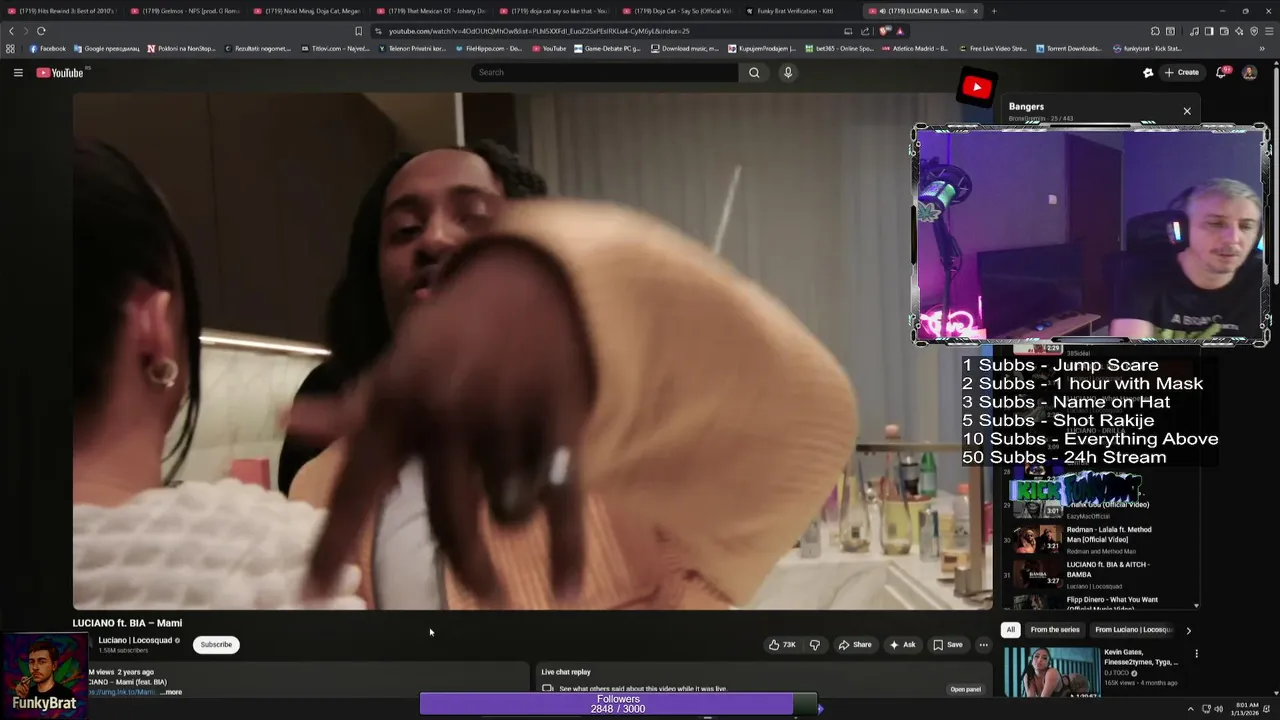Dislike the video with thumbs-down

(815, 645)
